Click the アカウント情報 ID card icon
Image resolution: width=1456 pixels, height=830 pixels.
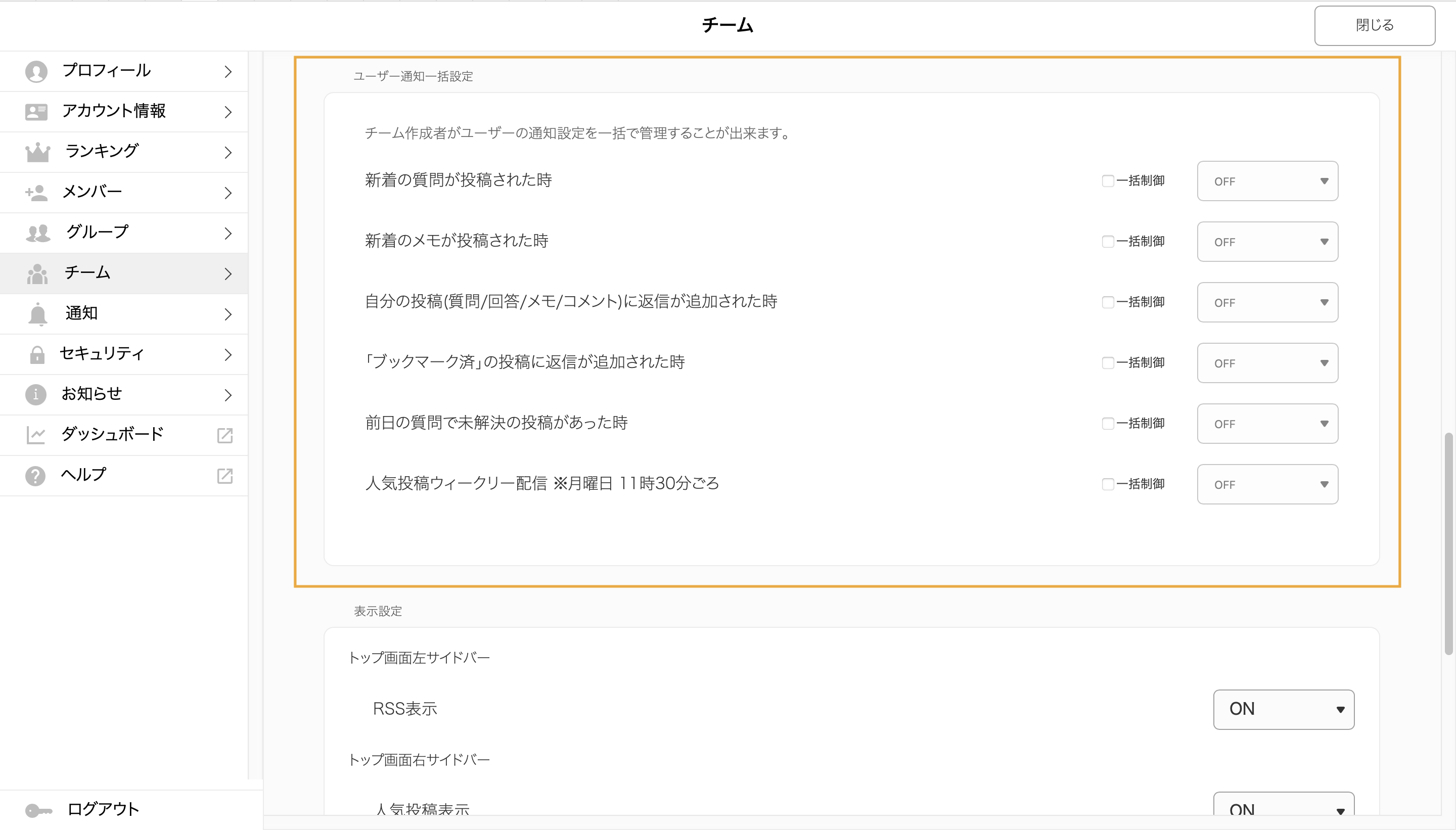coord(36,112)
